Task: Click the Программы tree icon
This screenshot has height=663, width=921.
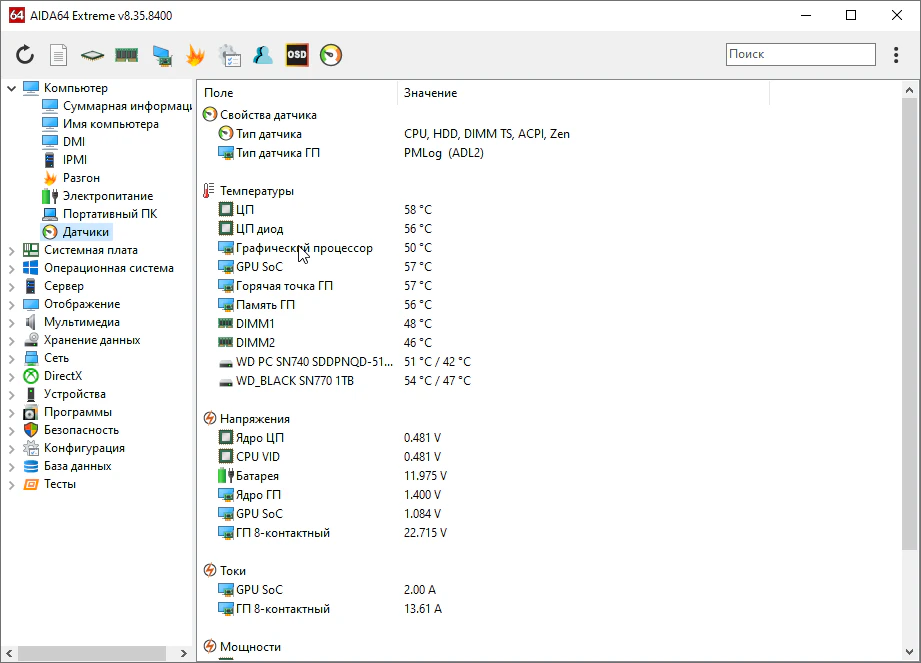Action: 31,412
